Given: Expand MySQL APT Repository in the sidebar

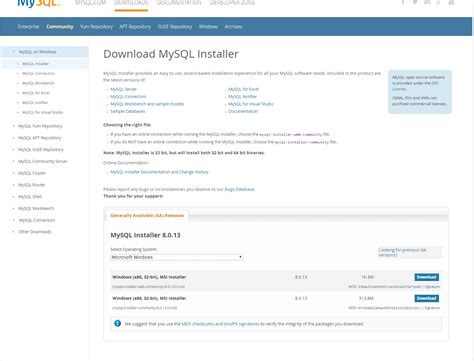Looking at the screenshot, I should (39, 138).
